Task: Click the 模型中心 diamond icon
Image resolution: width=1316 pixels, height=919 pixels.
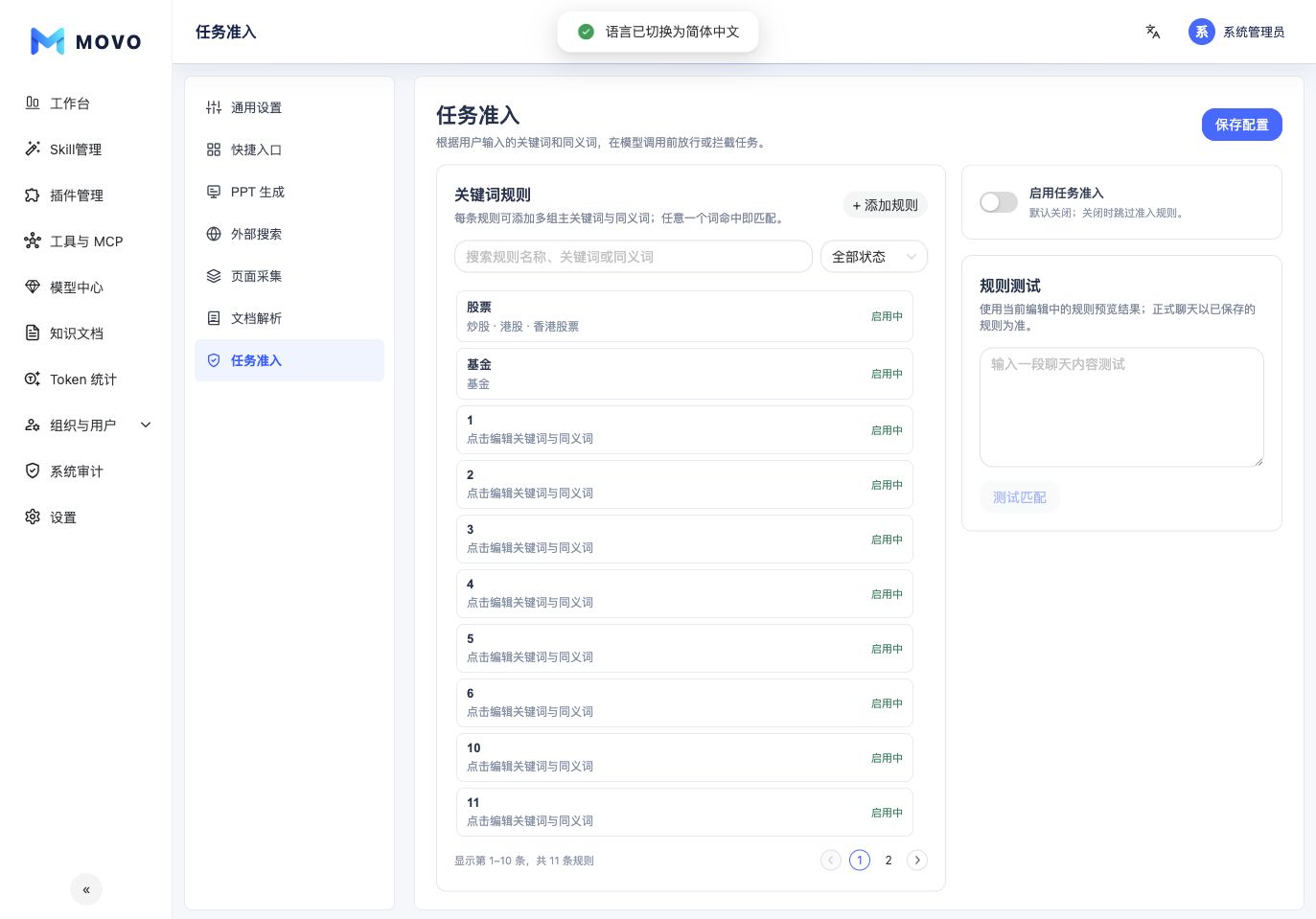Action: (33, 287)
